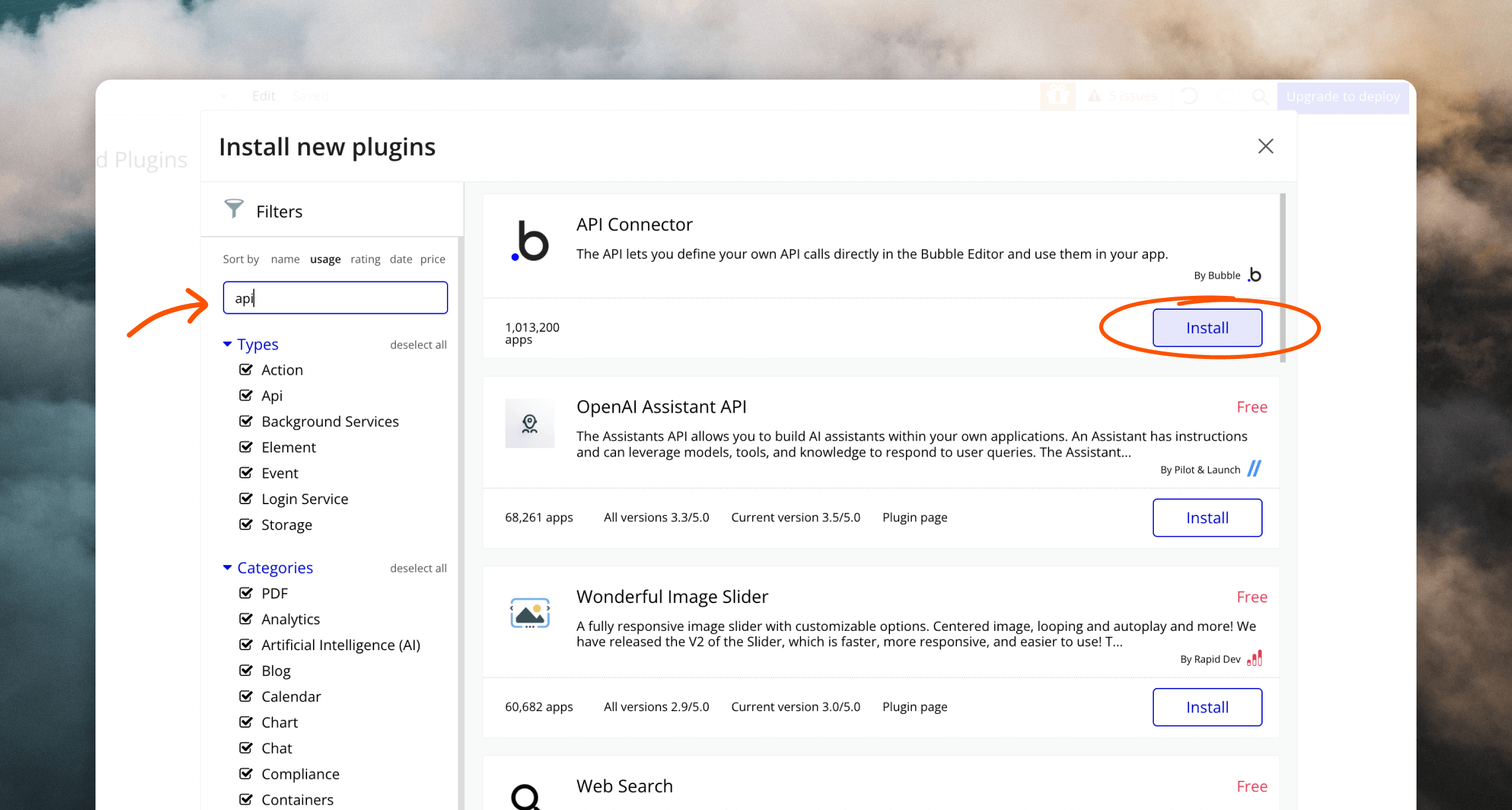The width and height of the screenshot is (1512, 810).
Task: Click the API Connector title
Action: [x=634, y=224]
